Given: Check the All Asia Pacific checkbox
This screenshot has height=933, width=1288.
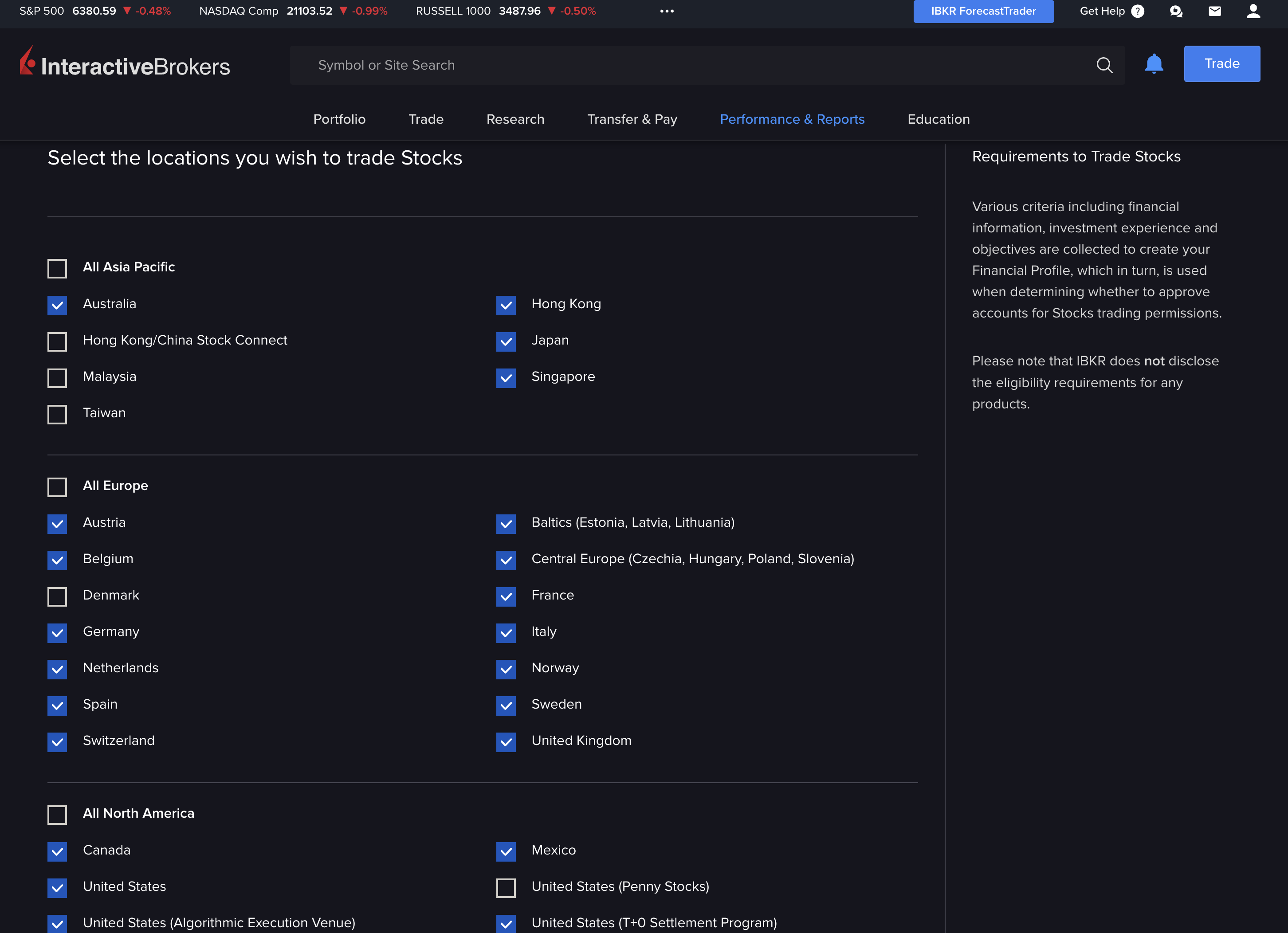Looking at the screenshot, I should 57,268.
